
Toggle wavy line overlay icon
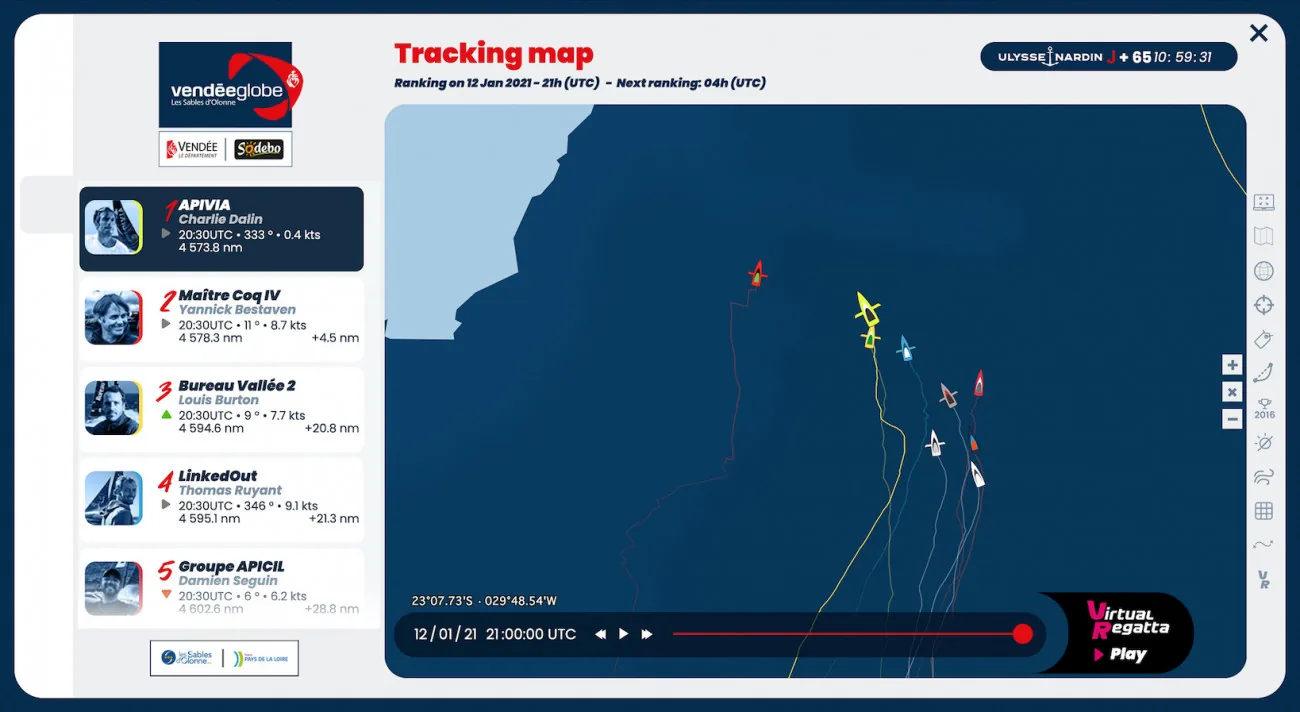pos(1263,545)
